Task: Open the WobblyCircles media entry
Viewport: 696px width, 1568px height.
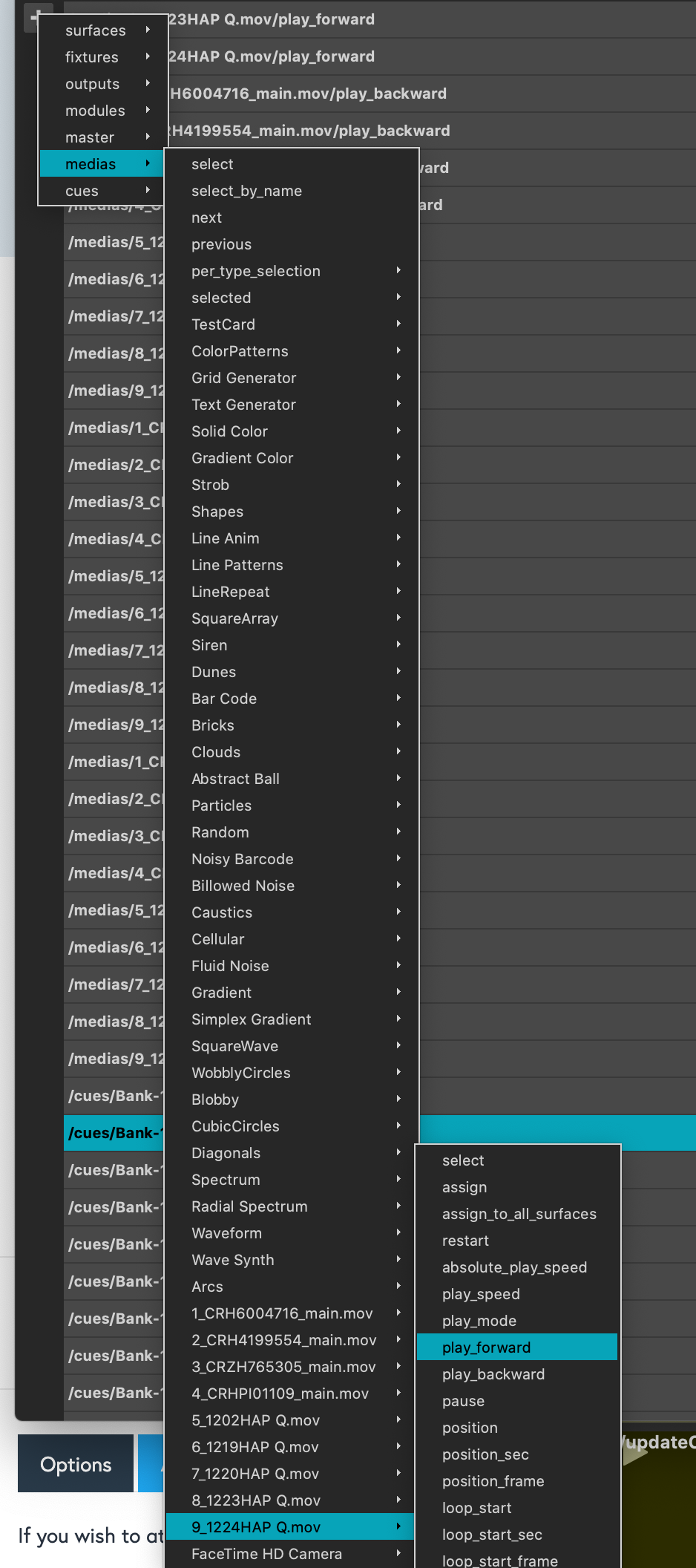Action: click(292, 1073)
